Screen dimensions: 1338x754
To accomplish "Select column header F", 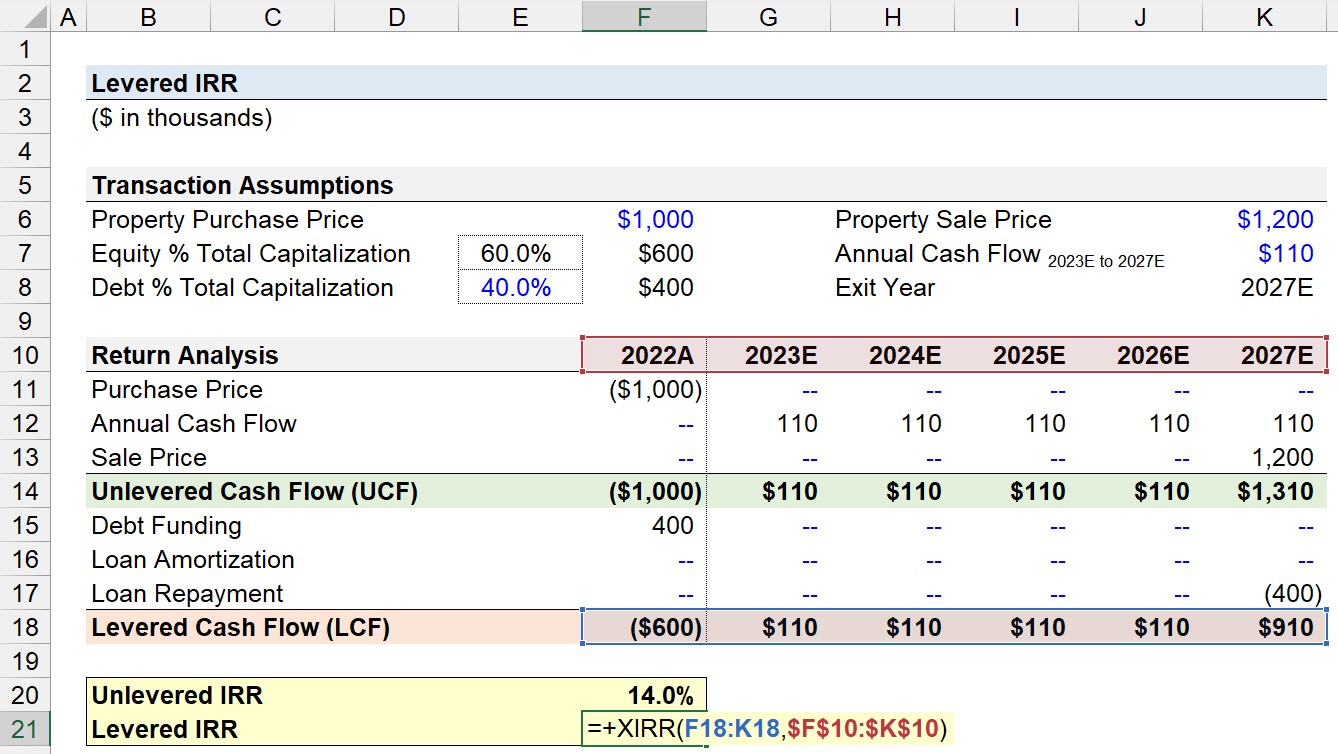I will 644,16.
